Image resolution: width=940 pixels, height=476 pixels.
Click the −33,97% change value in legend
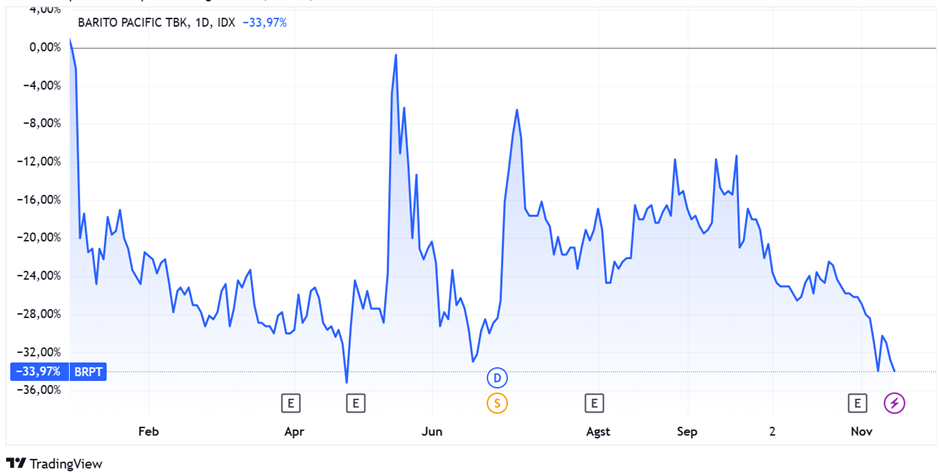pyautogui.click(x=264, y=23)
